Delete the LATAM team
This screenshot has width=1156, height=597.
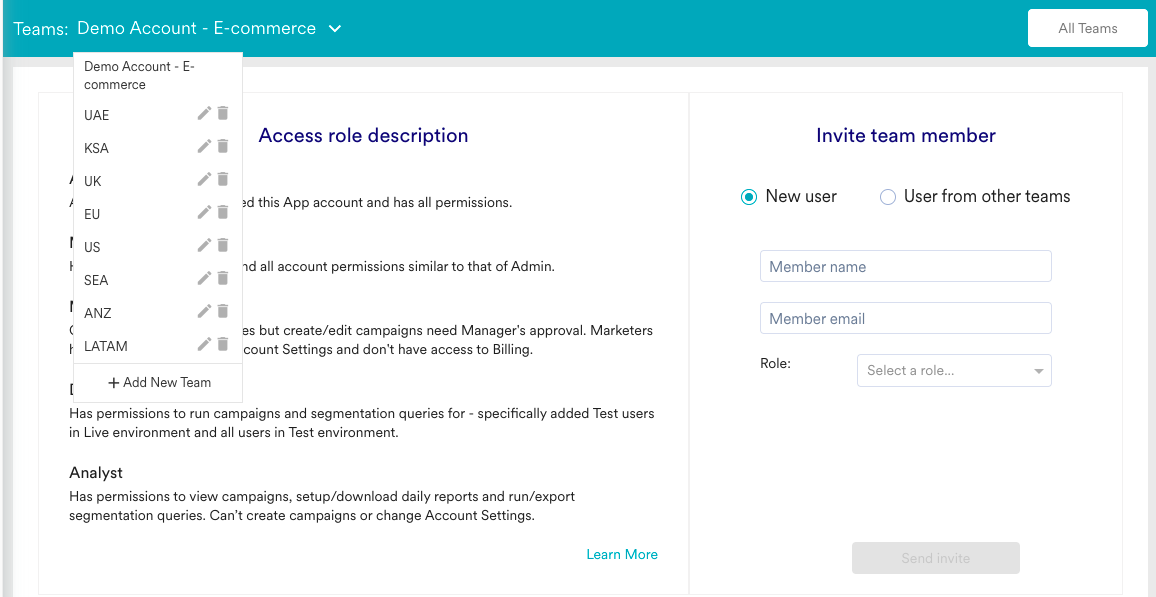tap(223, 344)
